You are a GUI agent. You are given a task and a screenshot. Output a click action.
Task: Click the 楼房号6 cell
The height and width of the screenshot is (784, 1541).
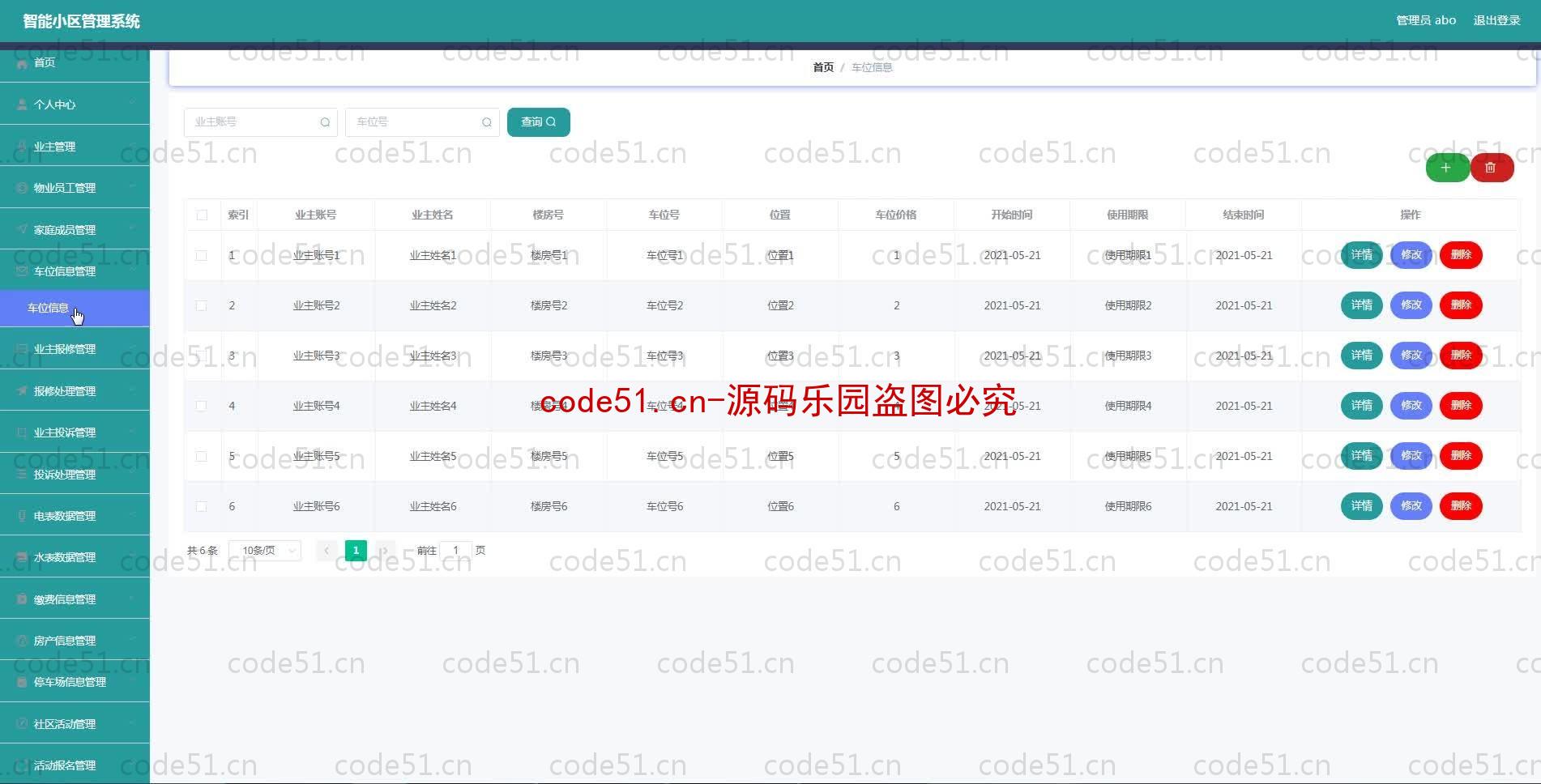[x=549, y=506]
